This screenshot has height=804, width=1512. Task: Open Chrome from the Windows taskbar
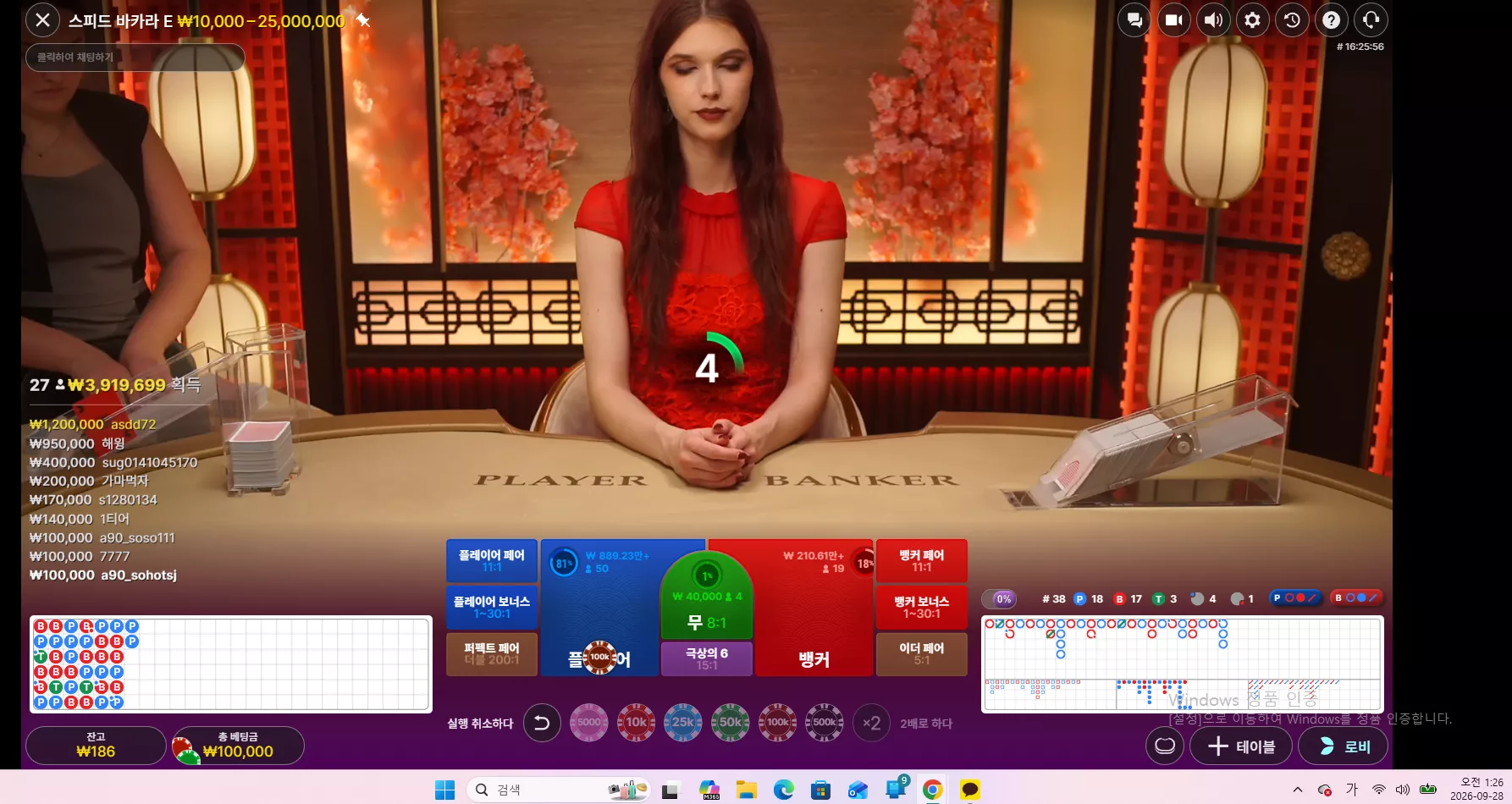coord(932,790)
